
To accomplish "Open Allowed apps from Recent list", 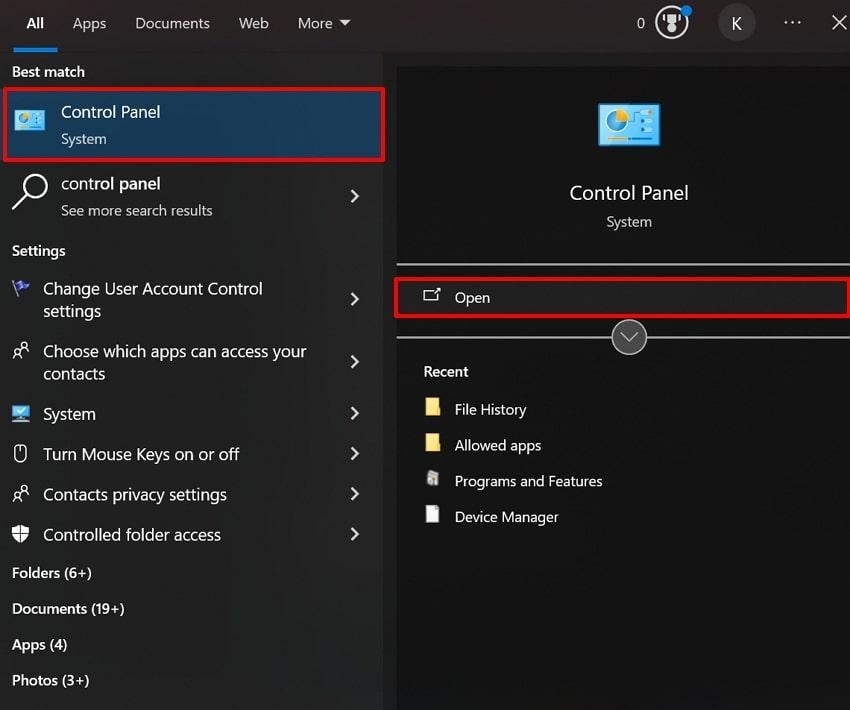I will [497, 445].
